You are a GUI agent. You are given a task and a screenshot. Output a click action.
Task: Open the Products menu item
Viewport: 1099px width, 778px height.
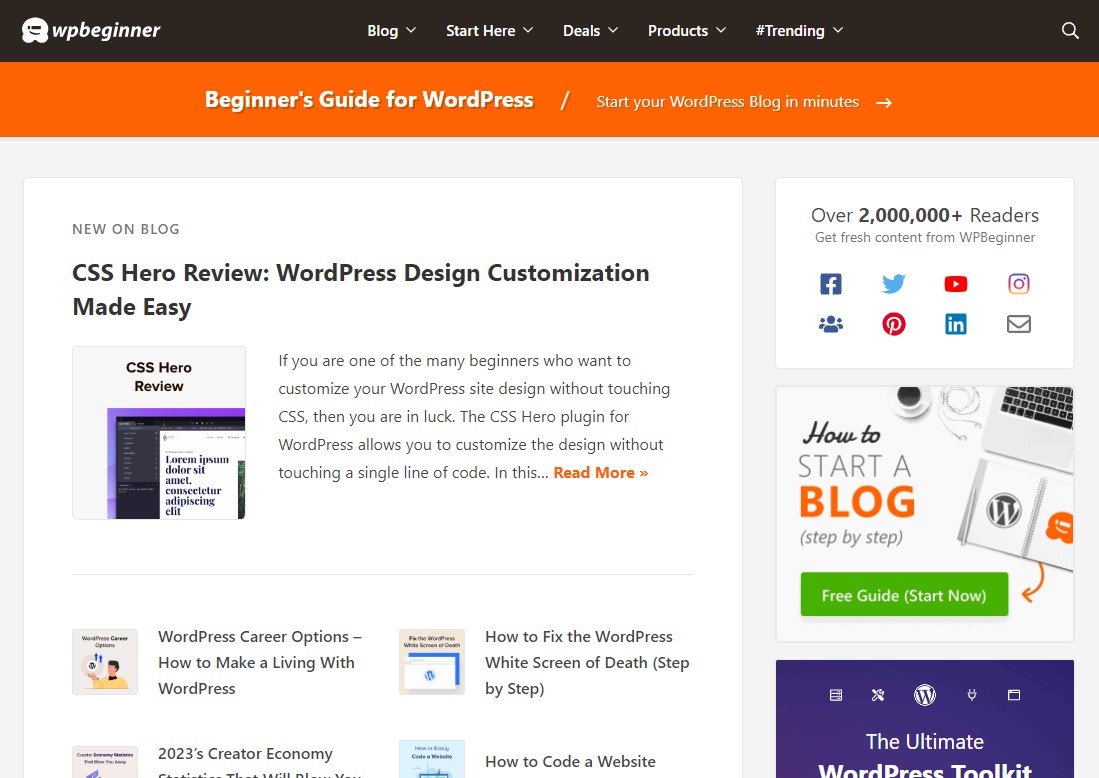coord(678,31)
